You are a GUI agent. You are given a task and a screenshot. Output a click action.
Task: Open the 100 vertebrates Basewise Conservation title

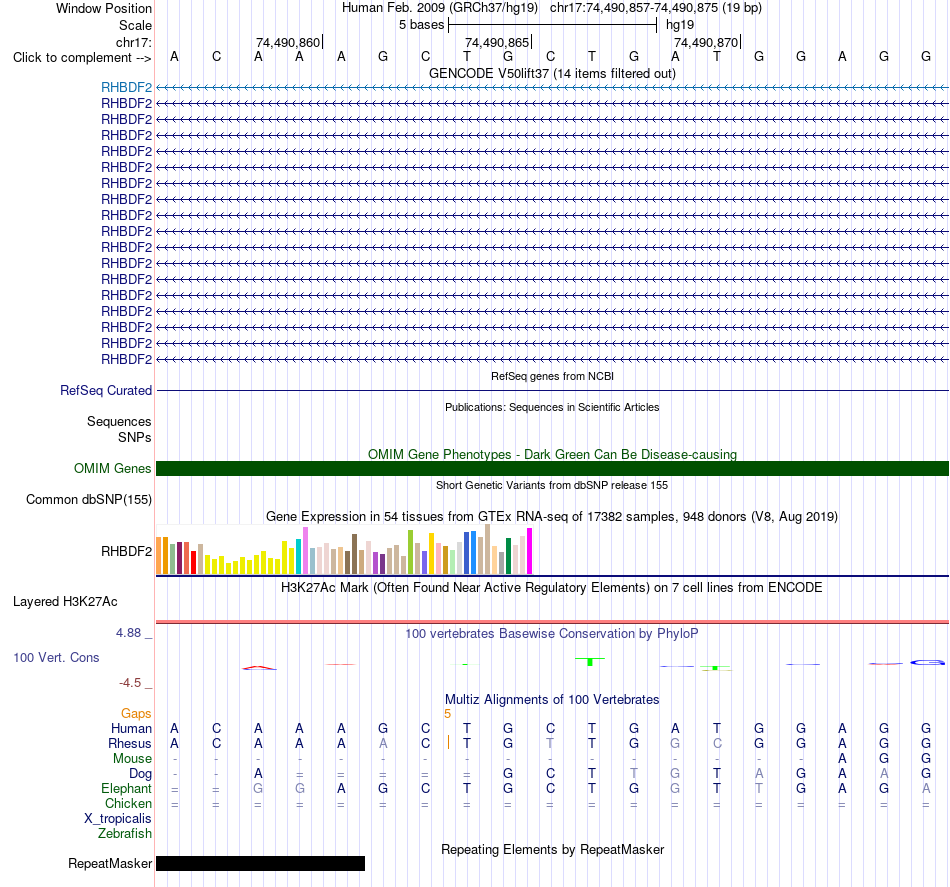pyautogui.click(x=552, y=634)
